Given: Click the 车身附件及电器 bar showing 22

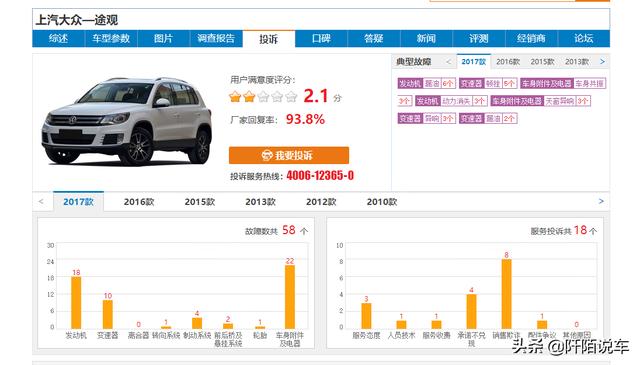Looking at the screenshot, I should (x=290, y=297).
